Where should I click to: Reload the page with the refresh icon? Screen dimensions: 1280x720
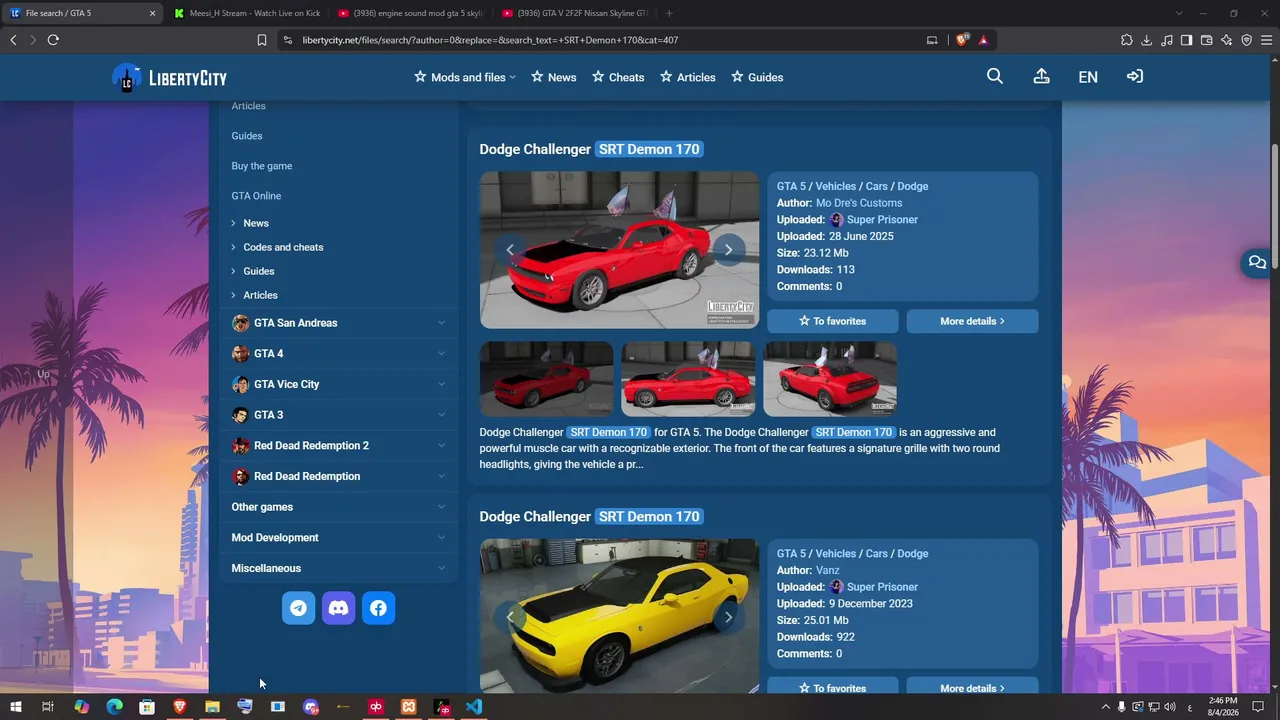(53, 40)
